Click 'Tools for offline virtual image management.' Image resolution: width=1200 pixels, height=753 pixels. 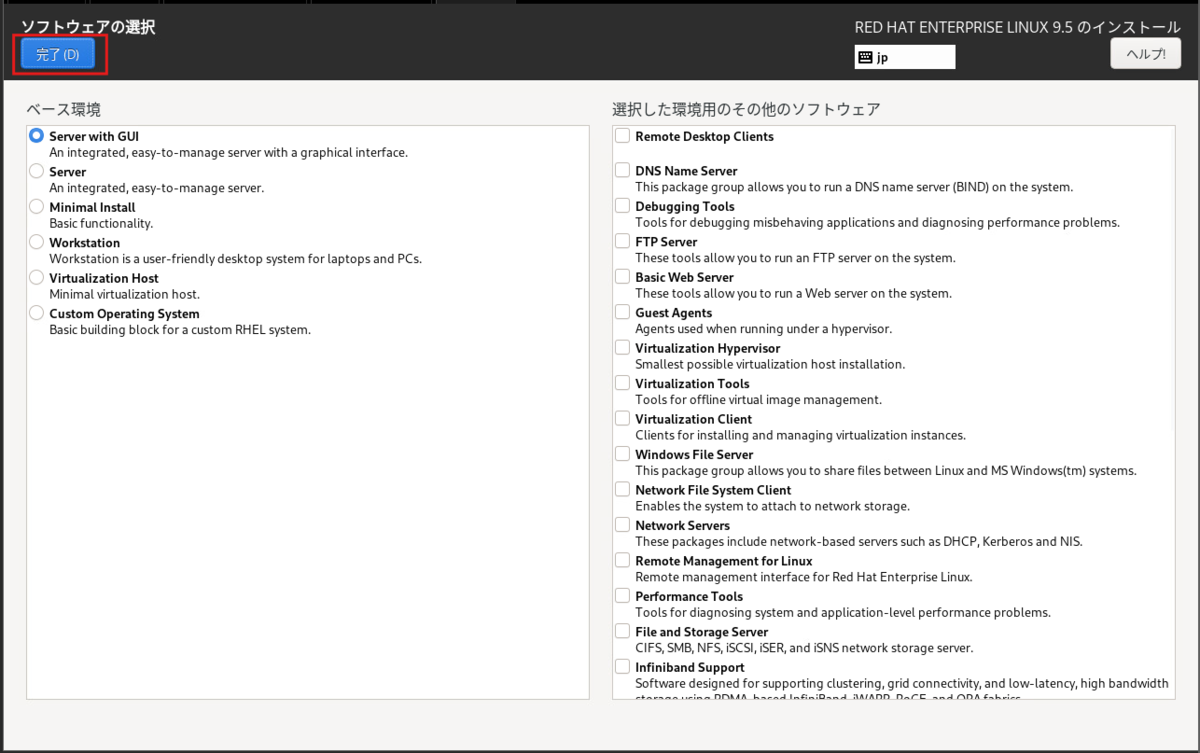pos(758,400)
